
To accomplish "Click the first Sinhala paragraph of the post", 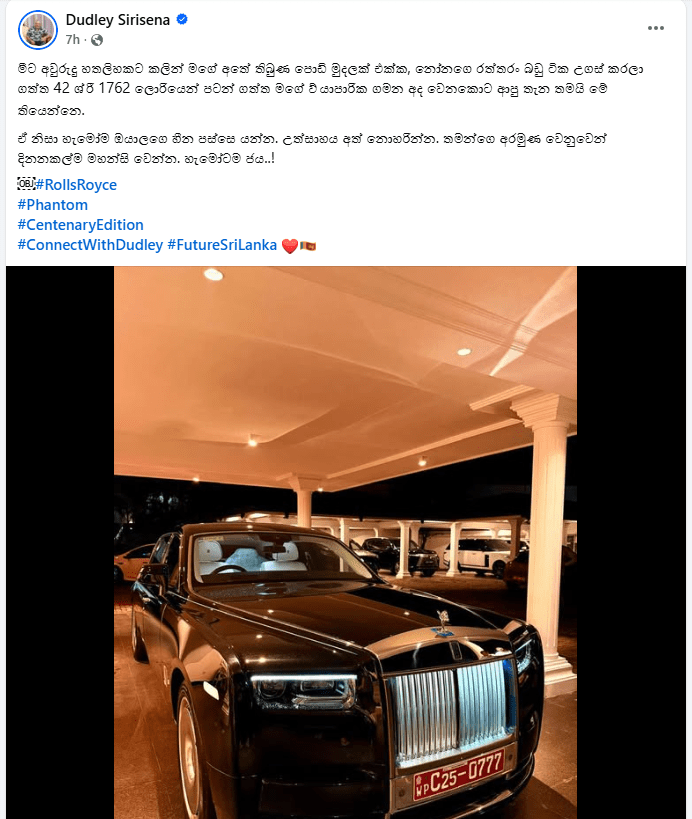I will click(x=330, y=89).
